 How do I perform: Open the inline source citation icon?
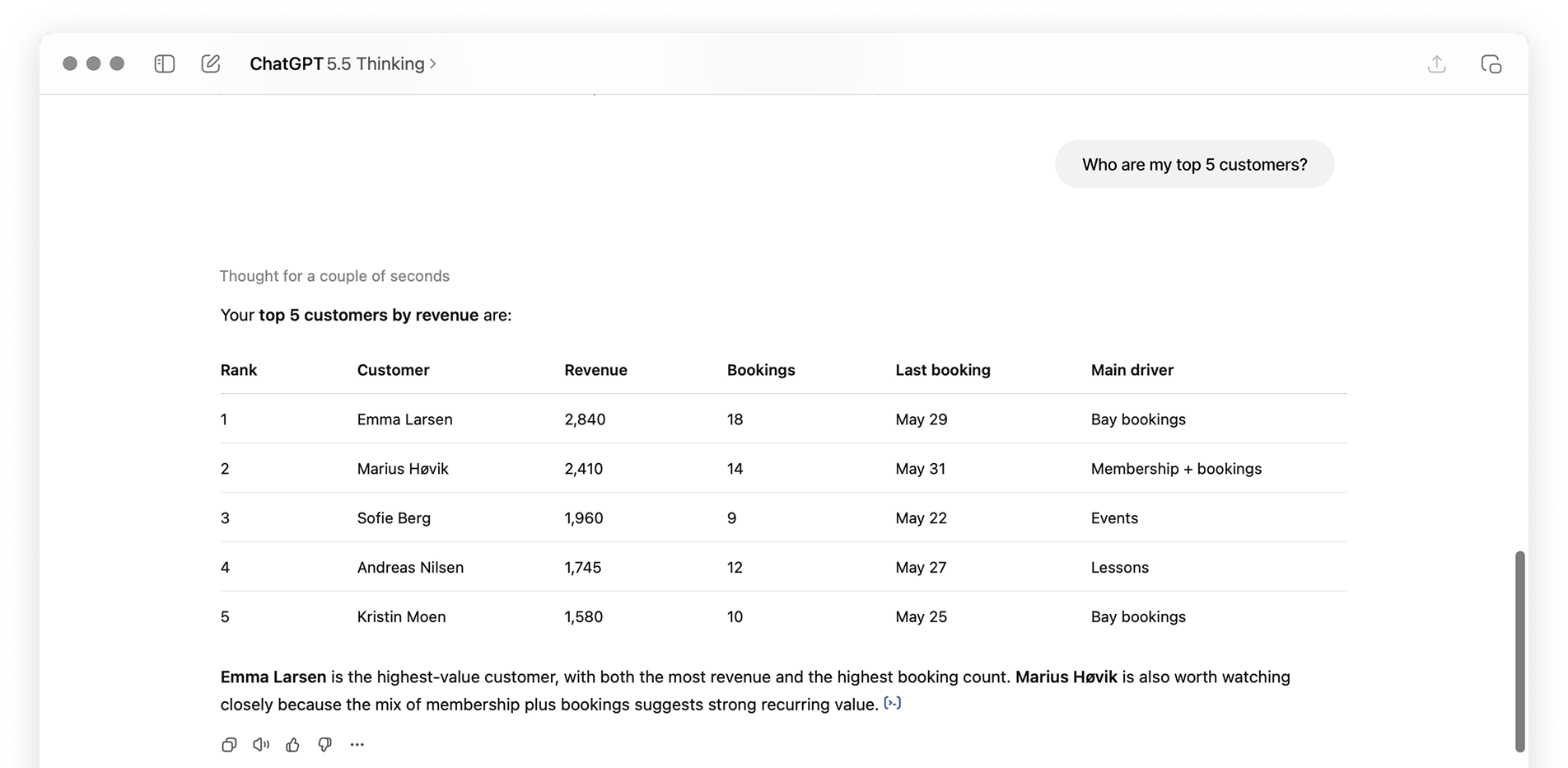[892, 703]
